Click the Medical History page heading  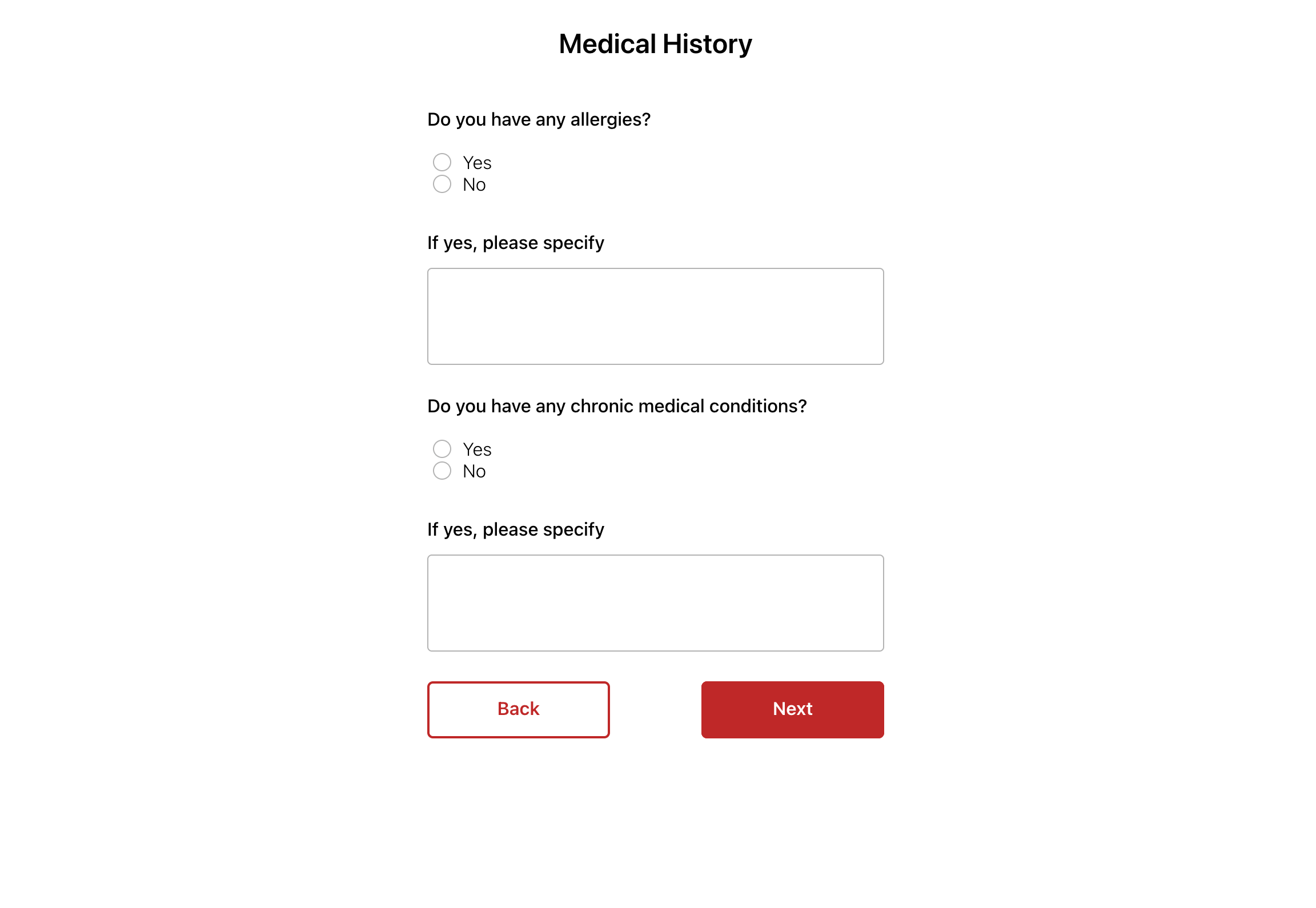click(x=655, y=44)
